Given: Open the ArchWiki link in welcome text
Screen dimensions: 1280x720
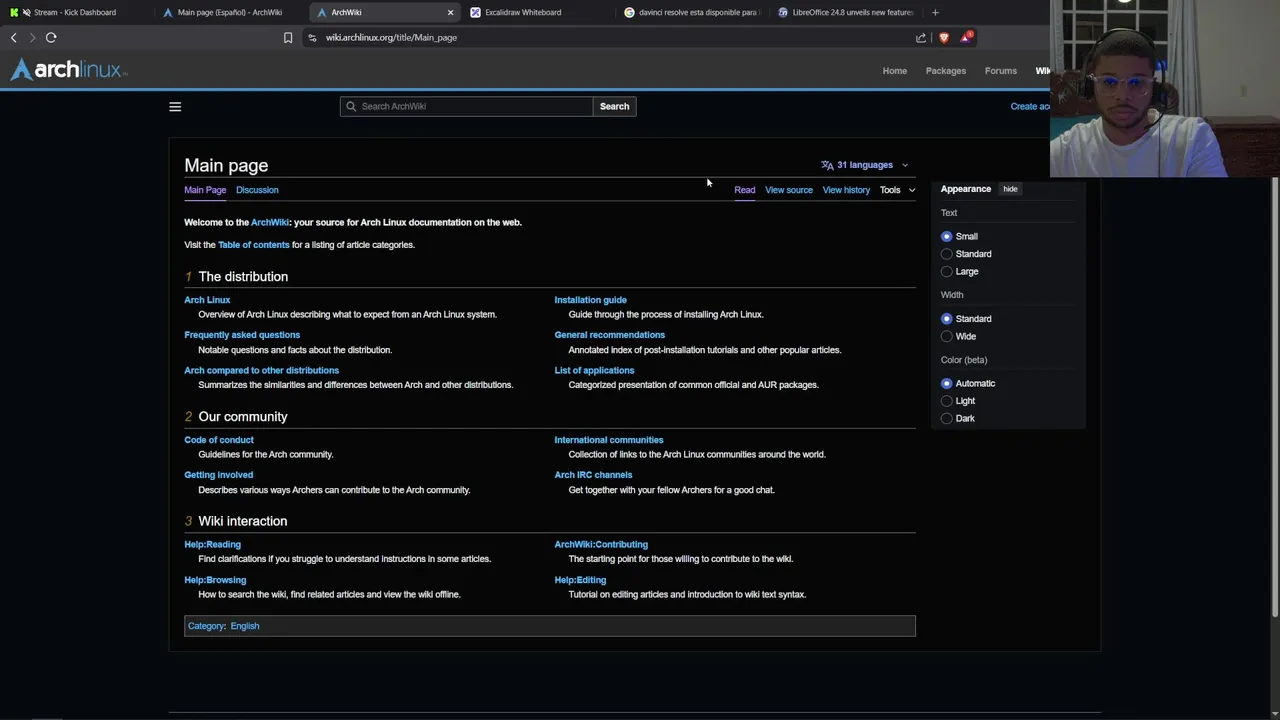Looking at the screenshot, I should point(269,222).
